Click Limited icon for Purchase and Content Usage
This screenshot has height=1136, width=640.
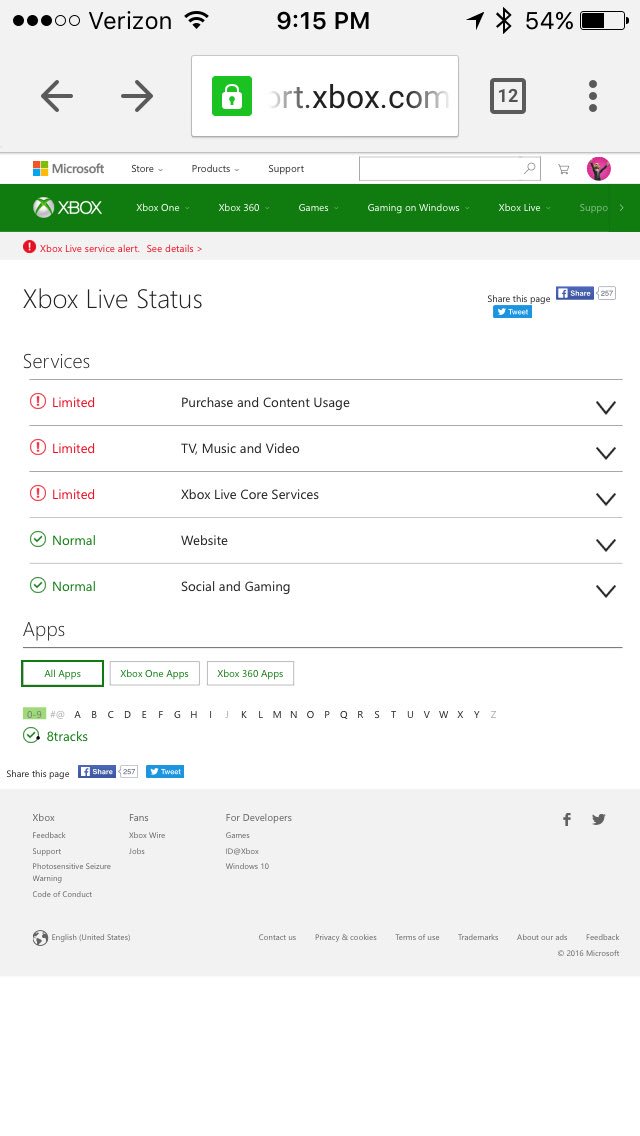click(x=38, y=401)
